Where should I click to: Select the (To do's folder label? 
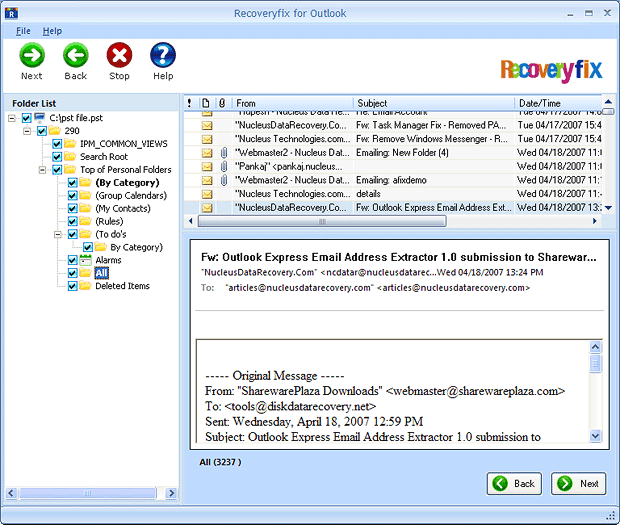click(x=111, y=234)
